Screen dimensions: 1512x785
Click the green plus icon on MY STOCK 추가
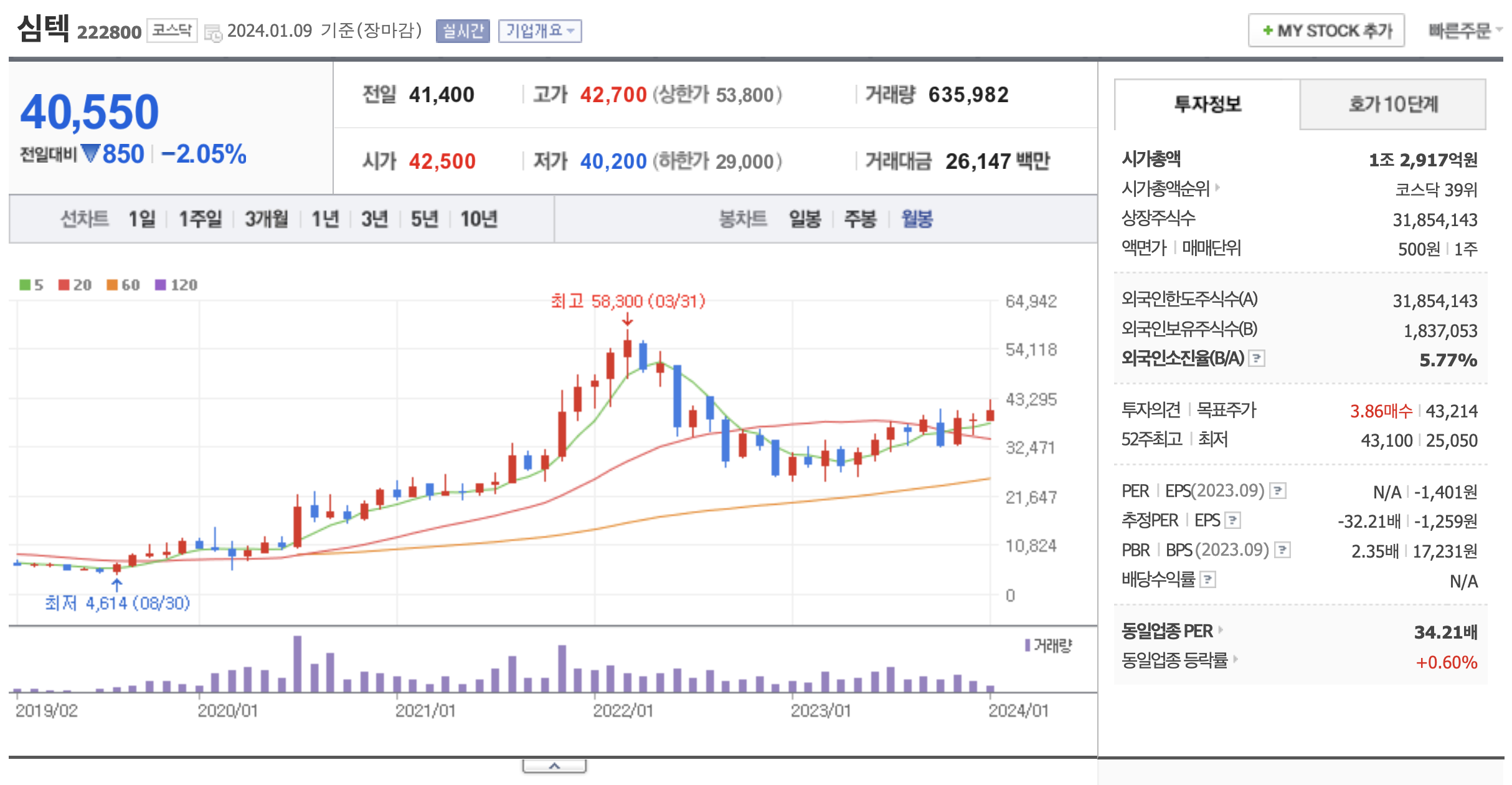coord(1267,31)
